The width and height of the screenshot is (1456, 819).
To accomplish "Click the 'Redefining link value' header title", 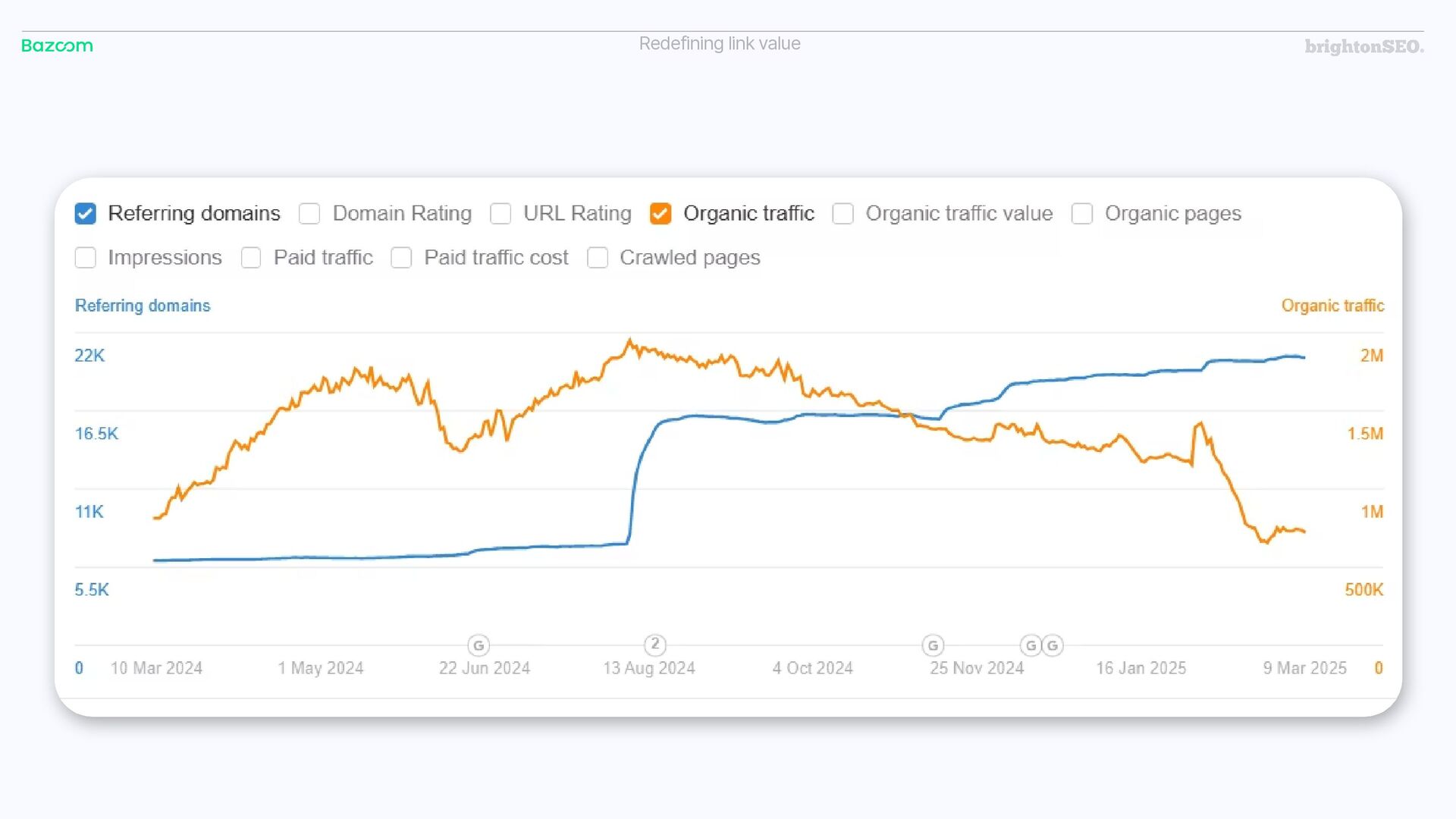I will pos(720,44).
